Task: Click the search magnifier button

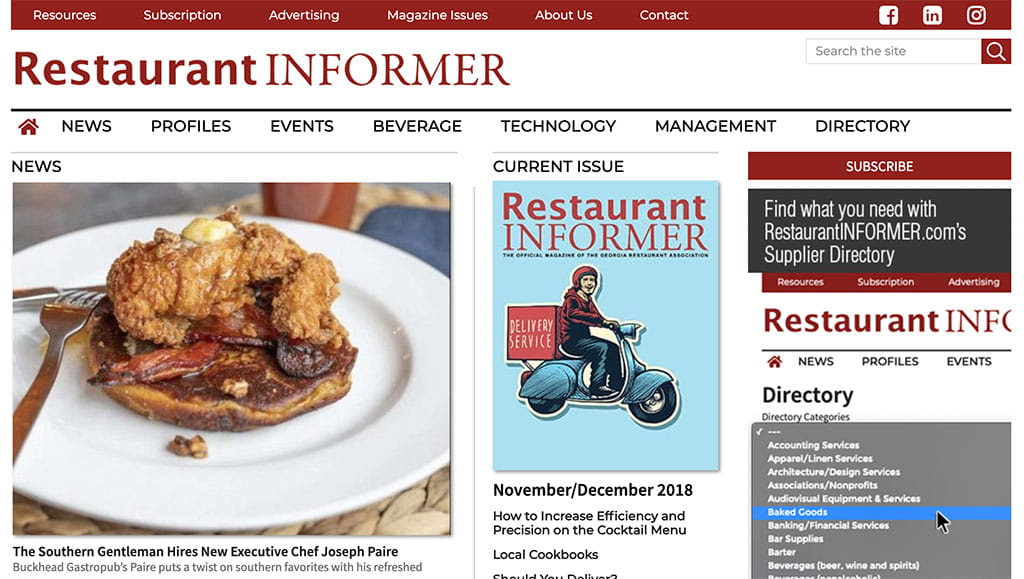Action: (x=996, y=51)
